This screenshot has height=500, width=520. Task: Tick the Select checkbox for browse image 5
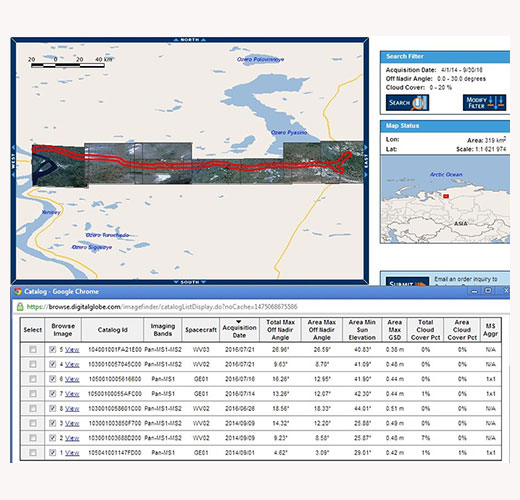[33, 349]
